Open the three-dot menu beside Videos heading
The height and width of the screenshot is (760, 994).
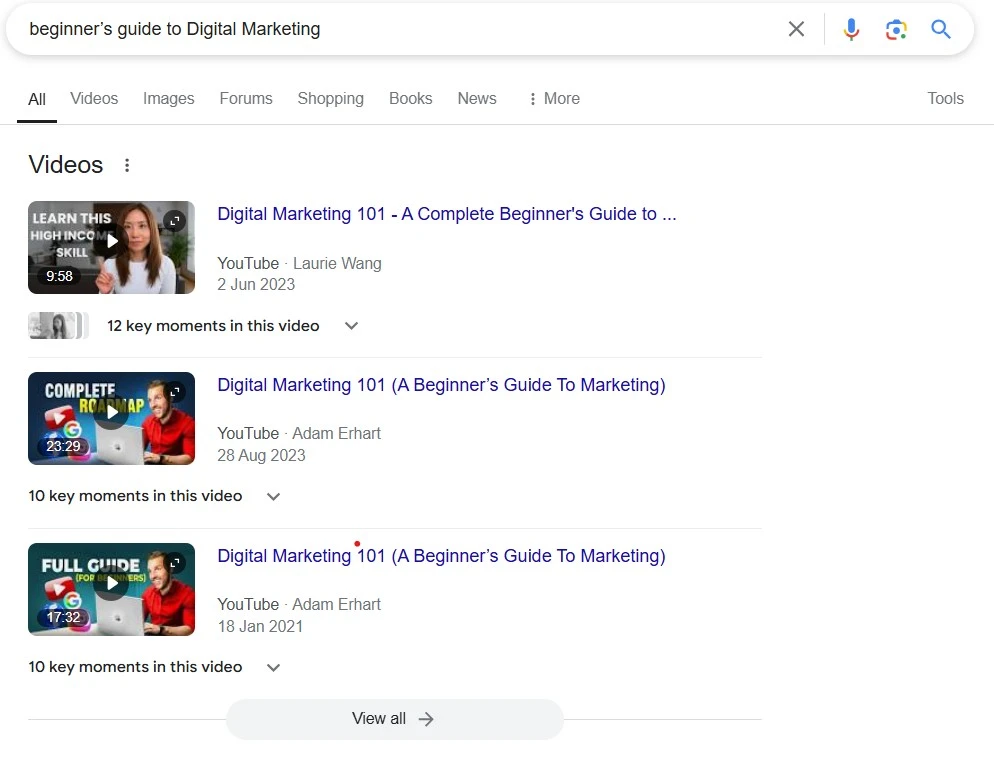coord(127,165)
